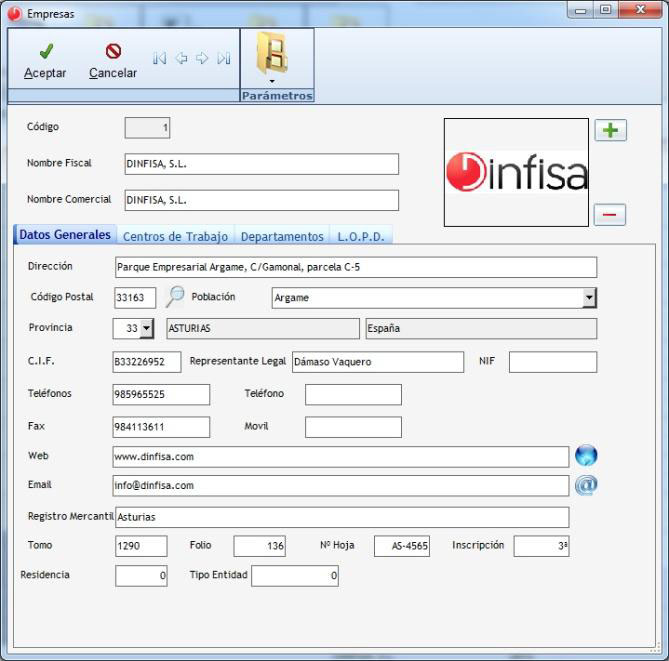Image resolution: width=669 pixels, height=661 pixels.
Task: Expand the Población dropdown arrow
Action: click(x=589, y=298)
